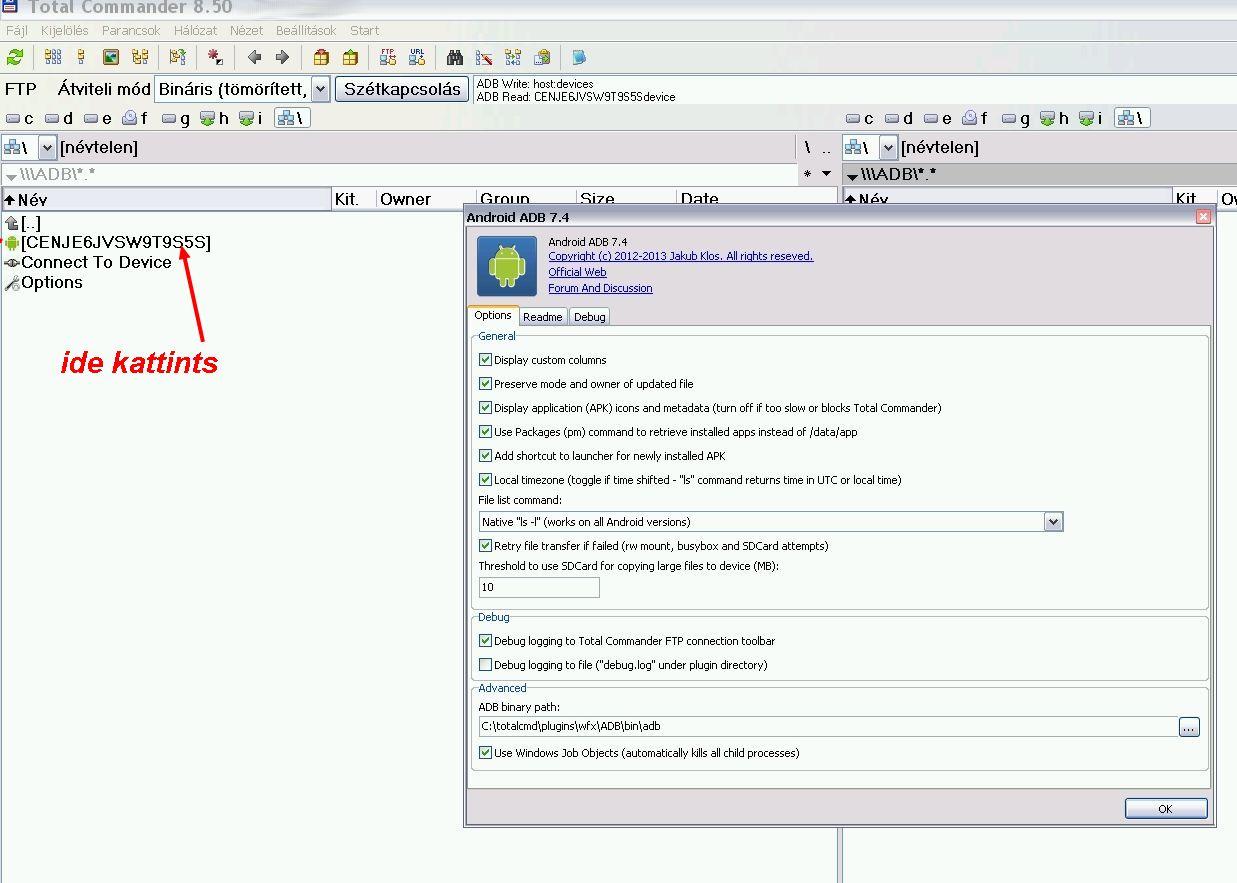Toggle Debug logging to FTP toolbar checkbox
This screenshot has width=1237, height=883.
[486, 641]
